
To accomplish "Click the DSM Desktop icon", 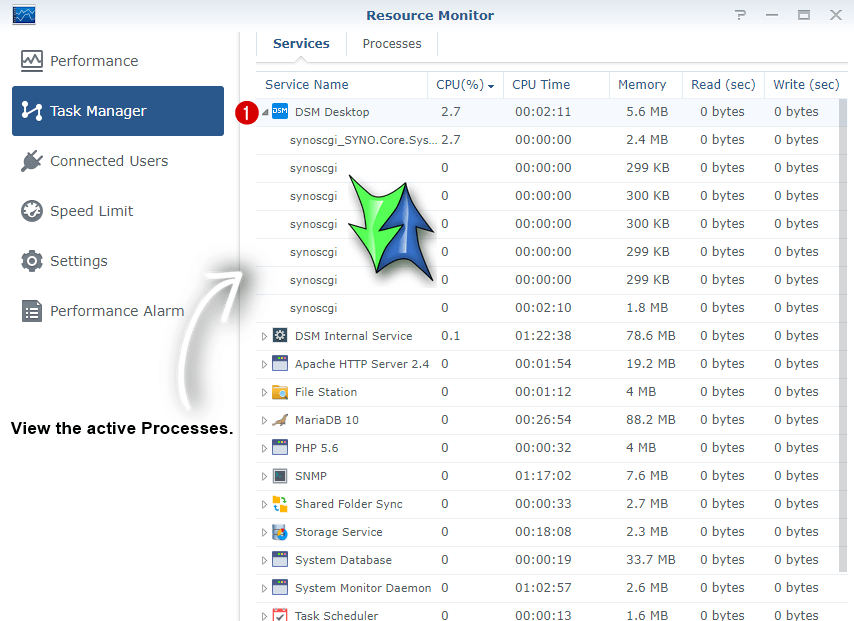I will 280,111.
